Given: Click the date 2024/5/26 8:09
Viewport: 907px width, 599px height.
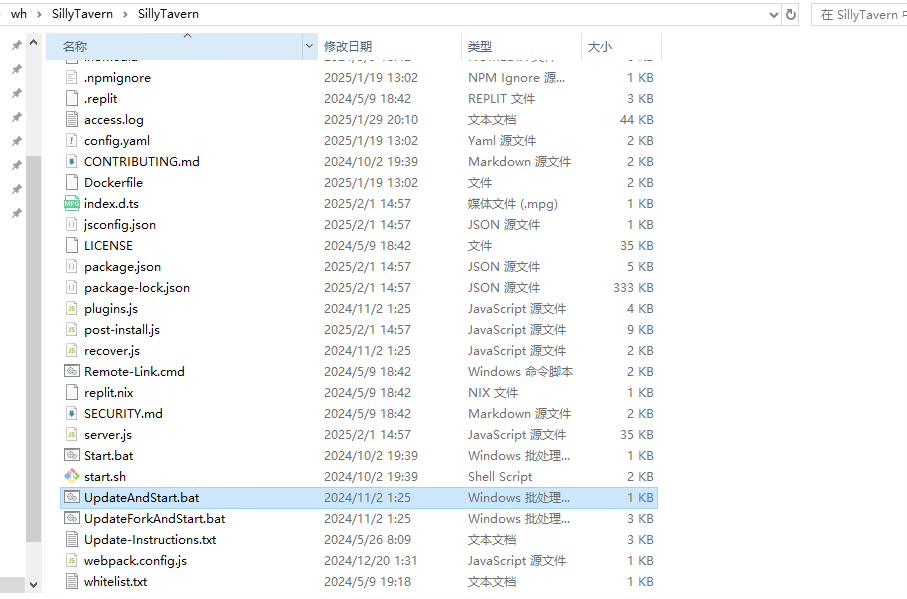Looking at the screenshot, I should point(367,539).
